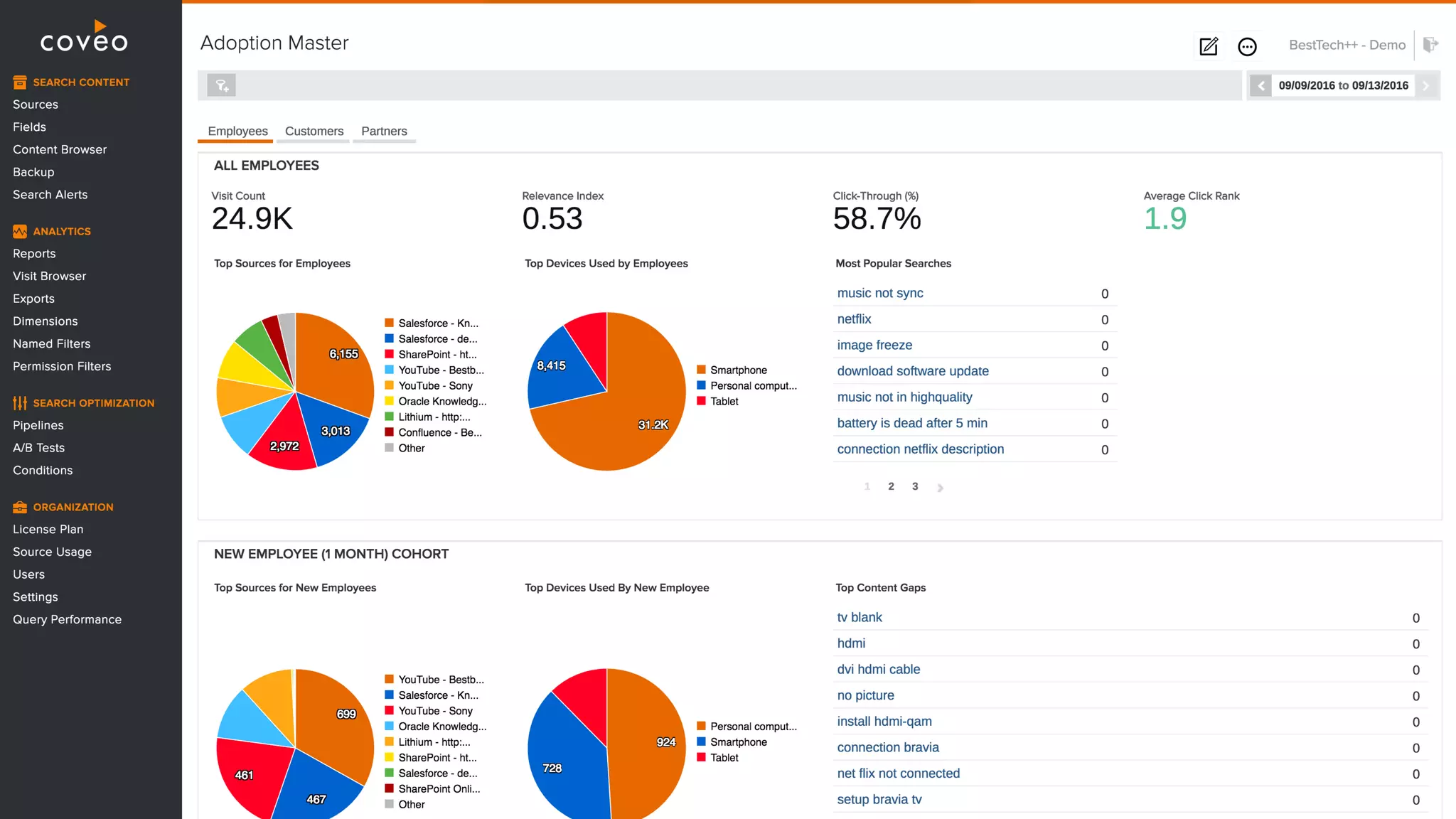Screen dimensions: 1456x819
Task: Open the more options ellipsis icon
Action: [1247, 46]
